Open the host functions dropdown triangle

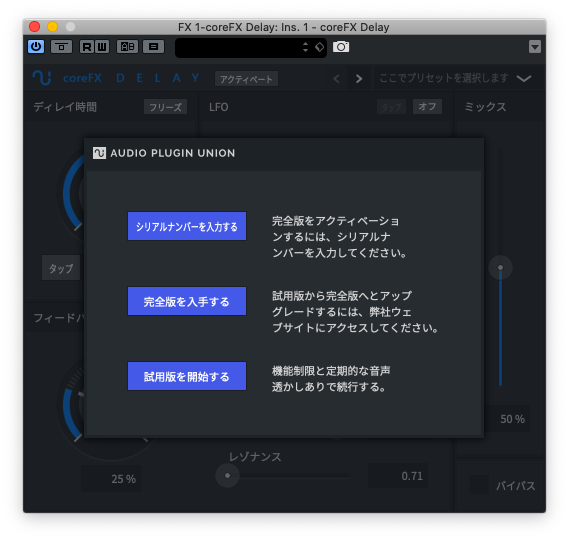tap(535, 47)
